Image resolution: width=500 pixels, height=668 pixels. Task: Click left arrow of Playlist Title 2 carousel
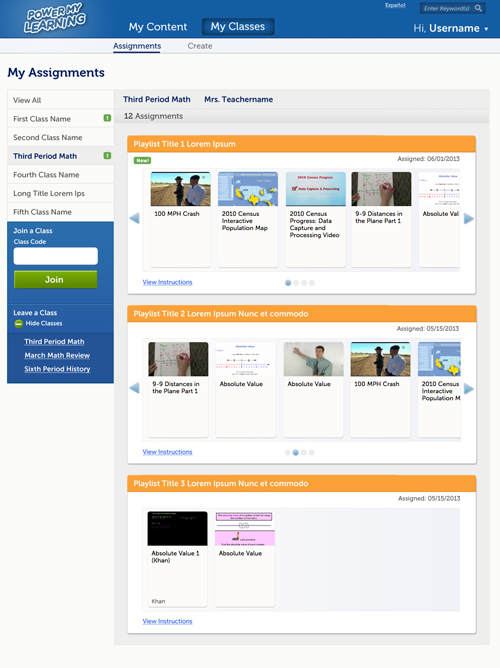pos(134,388)
